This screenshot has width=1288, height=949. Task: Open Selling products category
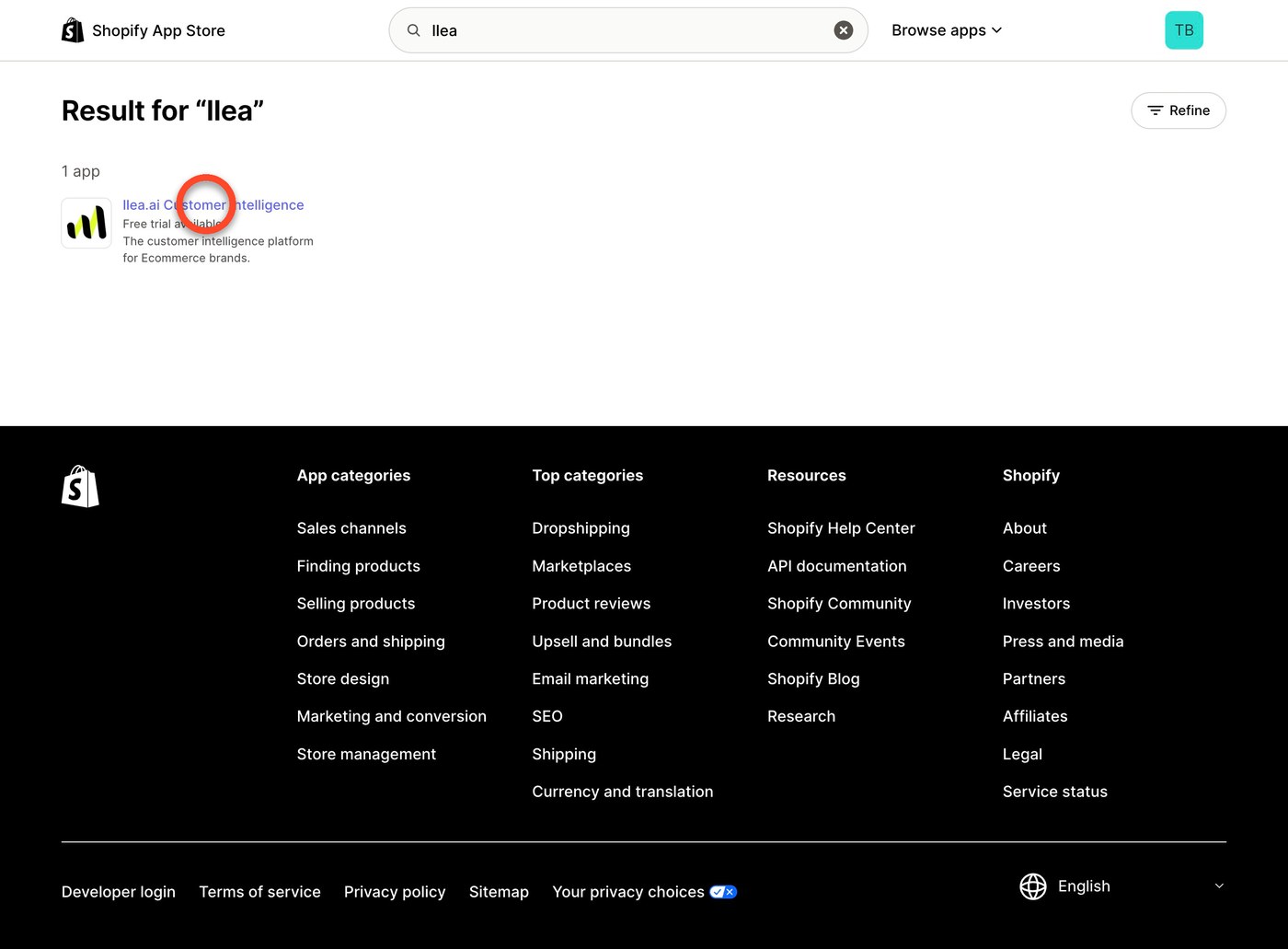356,604
